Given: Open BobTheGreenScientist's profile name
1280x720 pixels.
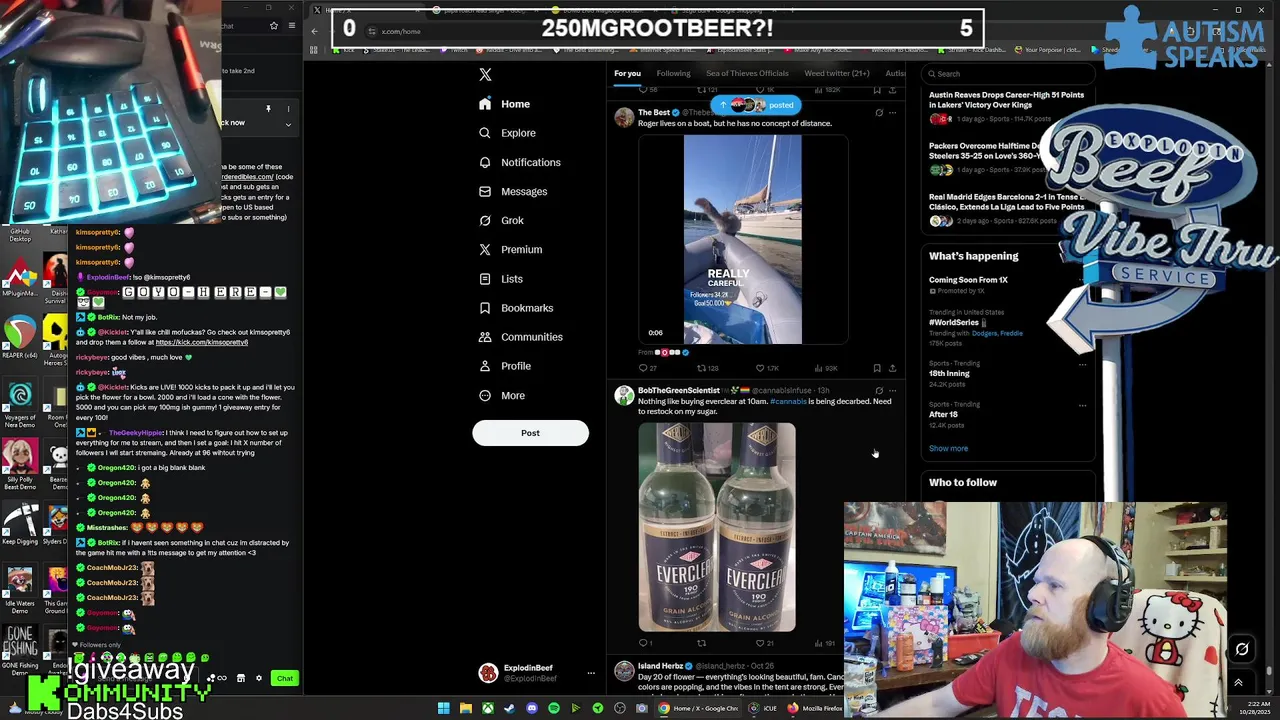Looking at the screenshot, I should (x=679, y=390).
